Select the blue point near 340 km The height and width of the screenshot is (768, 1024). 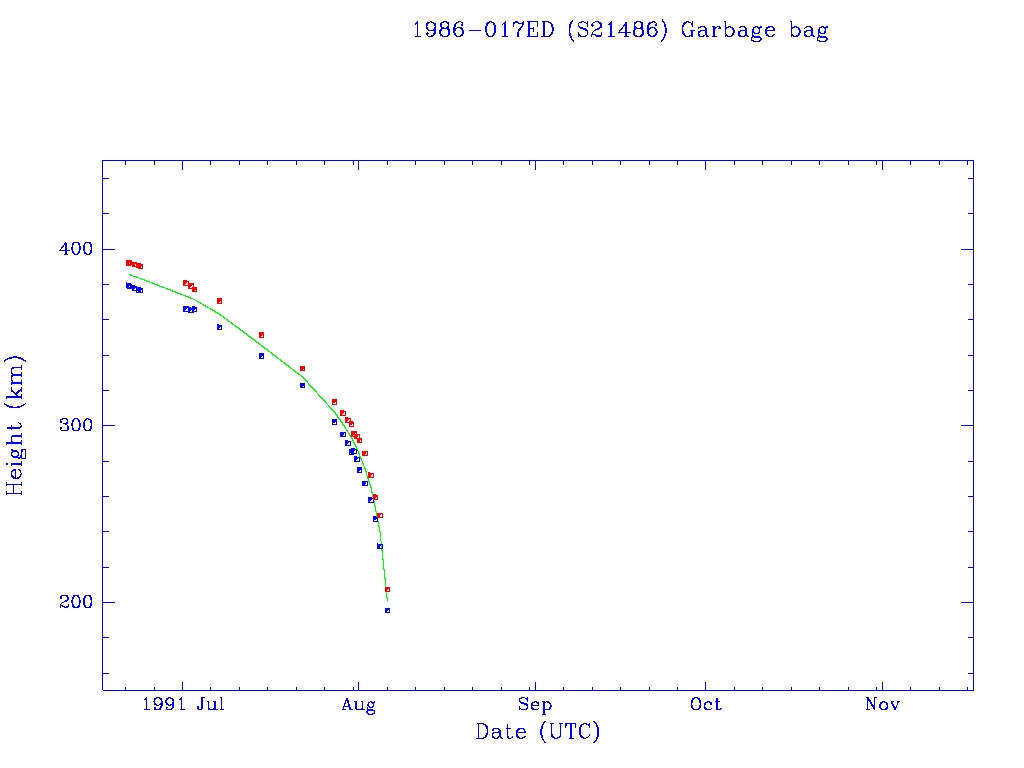click(261, 356)
